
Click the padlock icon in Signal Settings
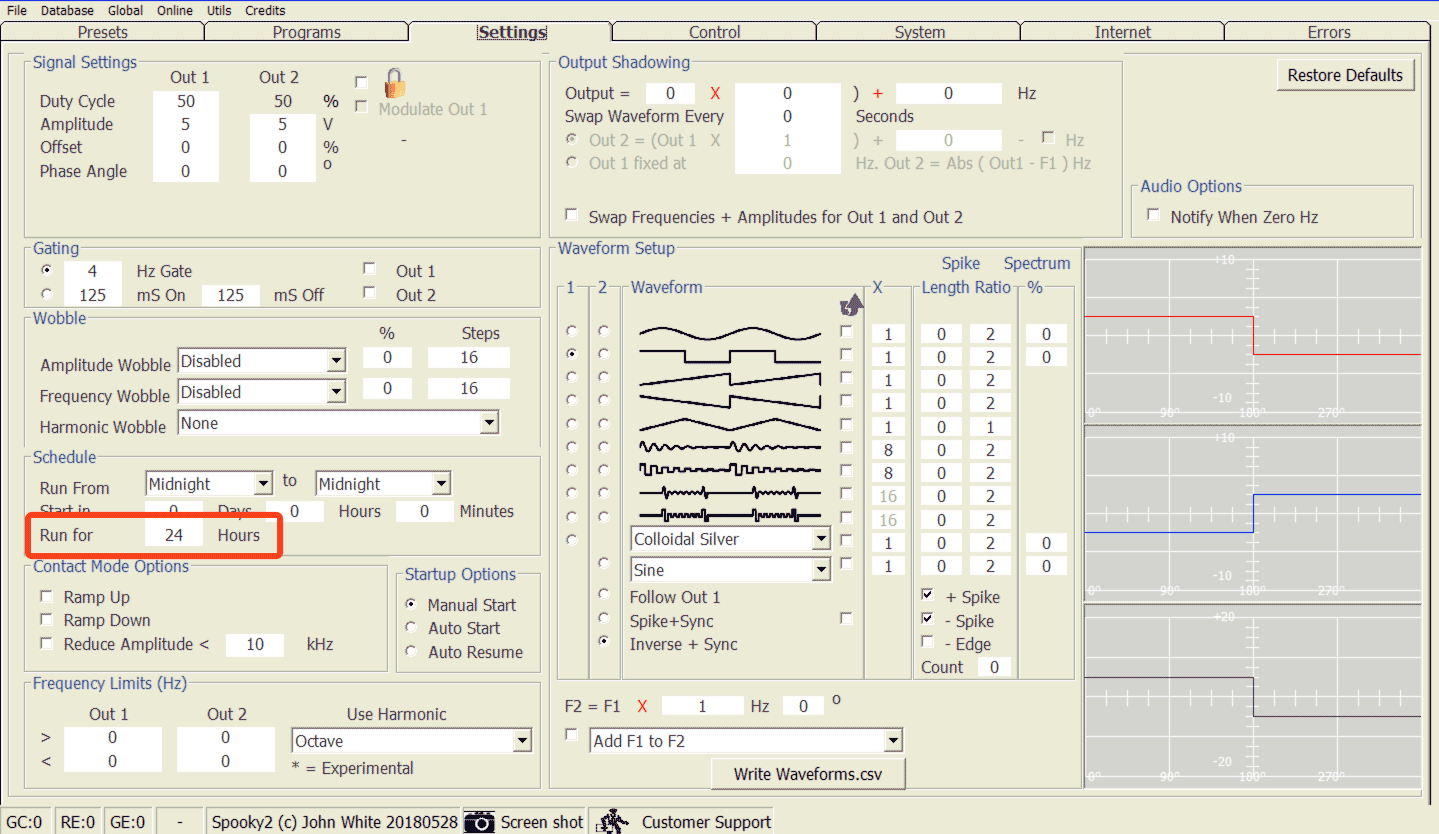[394, 83]
